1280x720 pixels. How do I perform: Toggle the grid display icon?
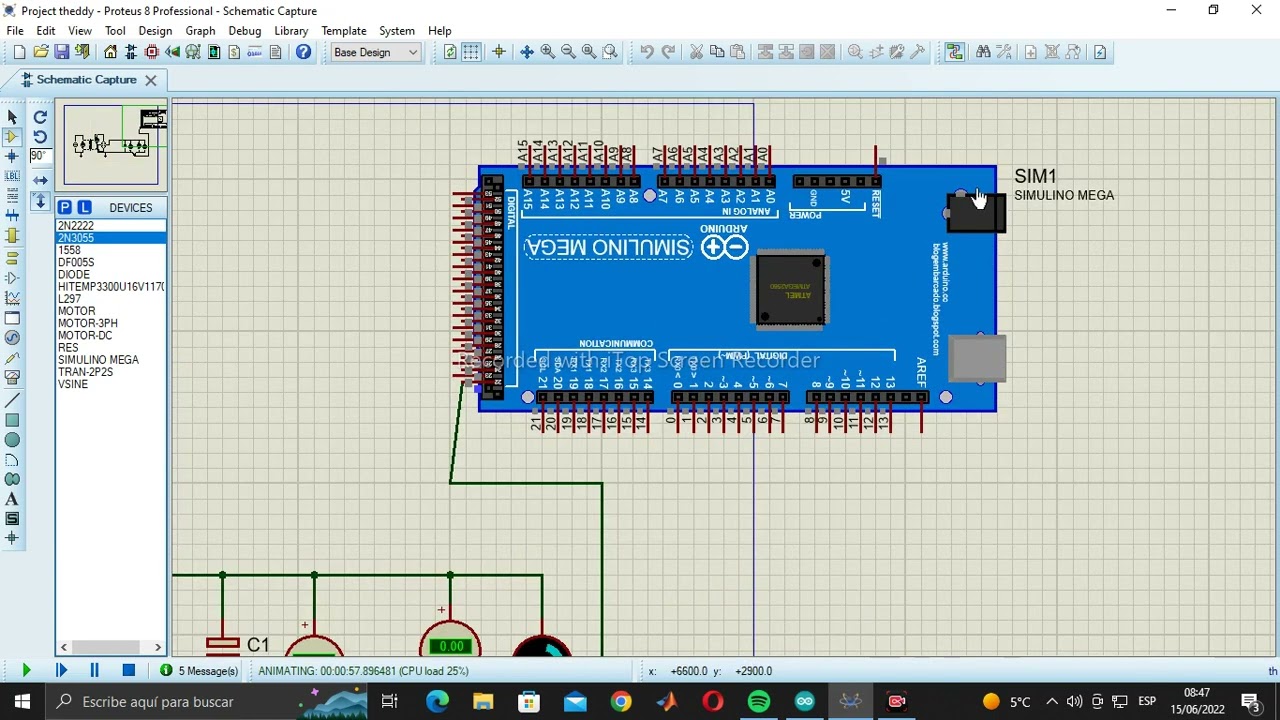pos(471,52)
